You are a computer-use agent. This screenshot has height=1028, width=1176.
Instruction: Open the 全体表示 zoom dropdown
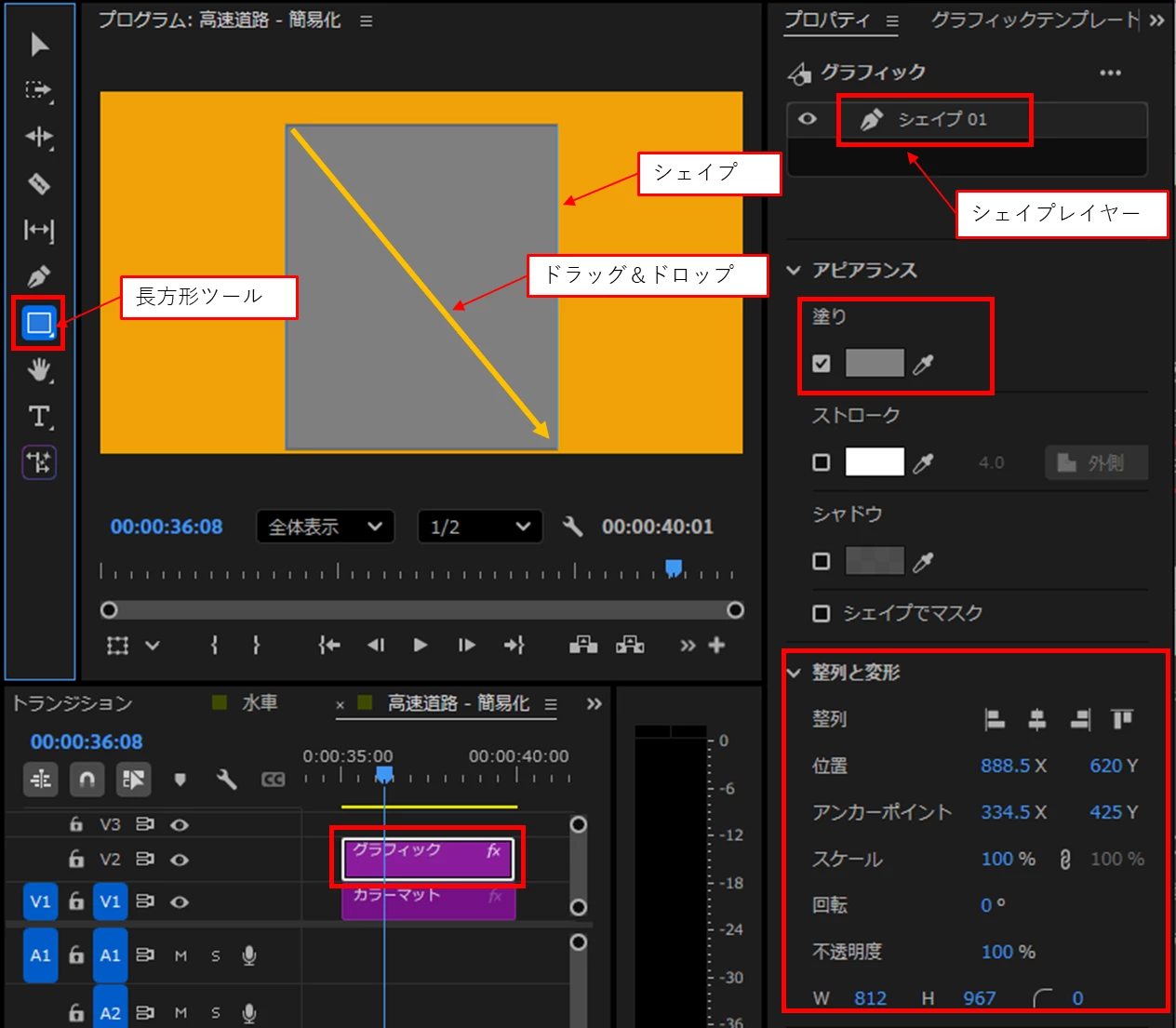[x=325, y=527]
